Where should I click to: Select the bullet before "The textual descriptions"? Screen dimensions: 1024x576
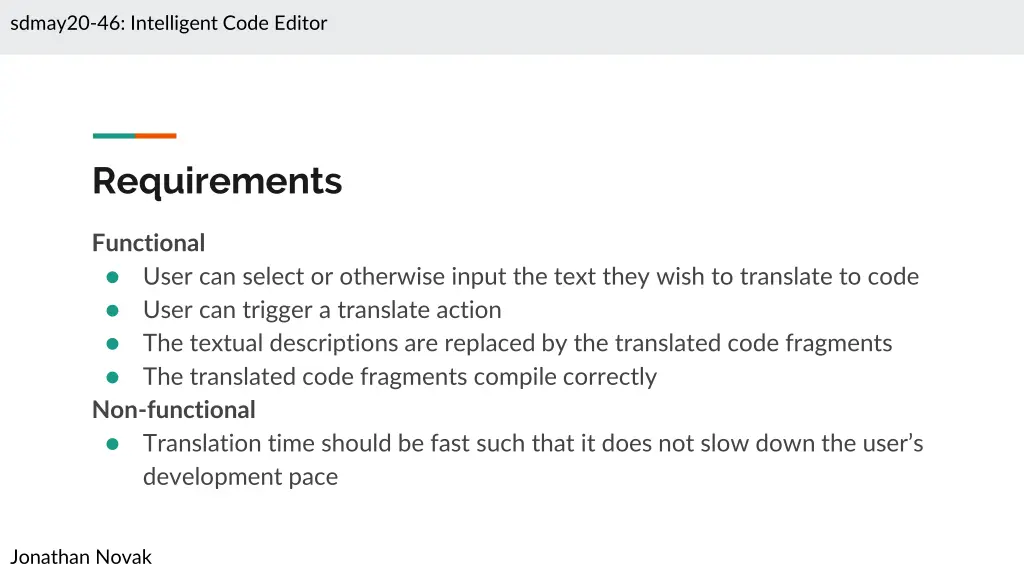(113, 344)
